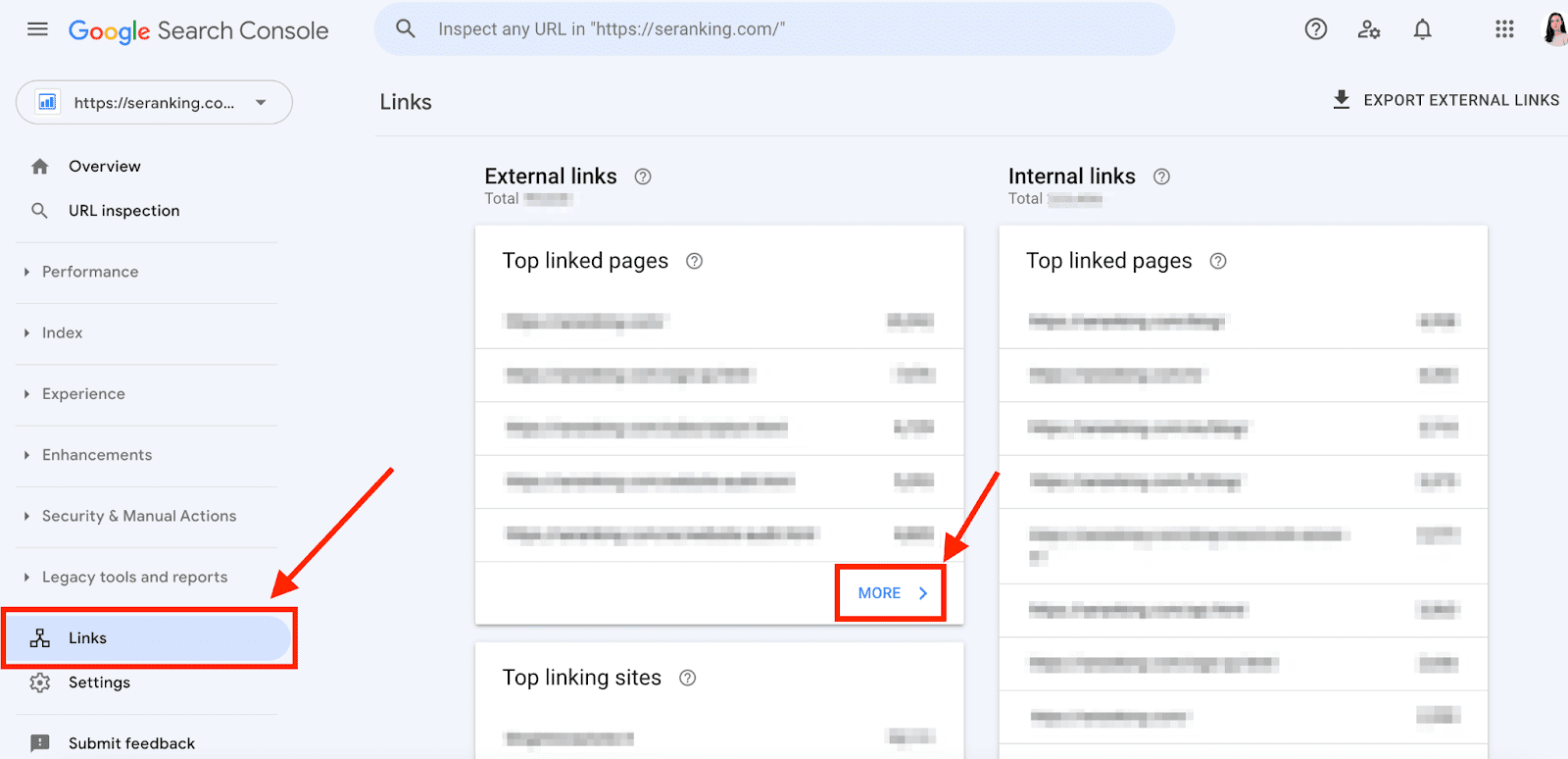The image size is (1568, 759).
Task: Open the notifications bell
Action: [1422, 29]
